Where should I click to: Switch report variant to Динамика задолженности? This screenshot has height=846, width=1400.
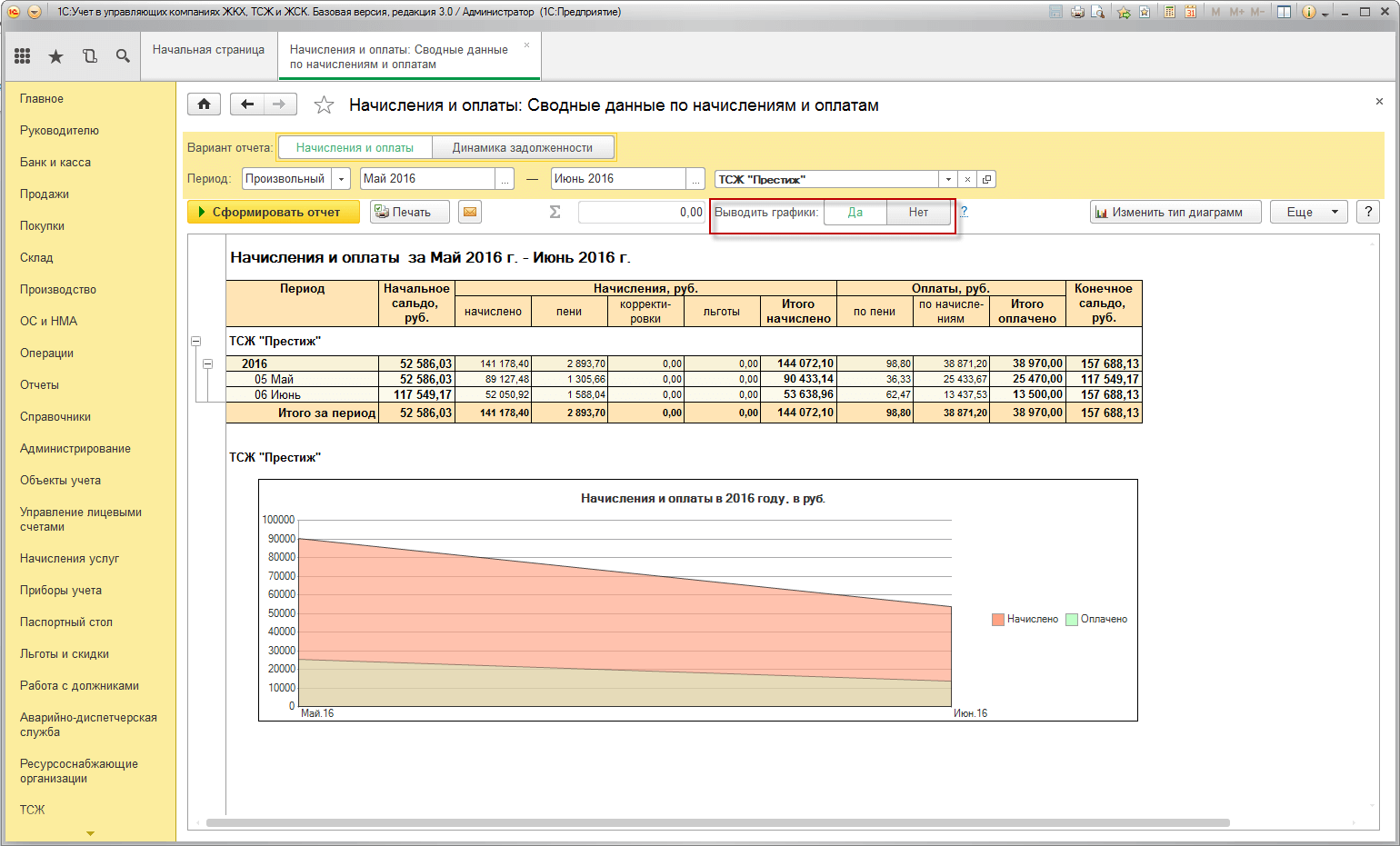(x=522, y=147)
